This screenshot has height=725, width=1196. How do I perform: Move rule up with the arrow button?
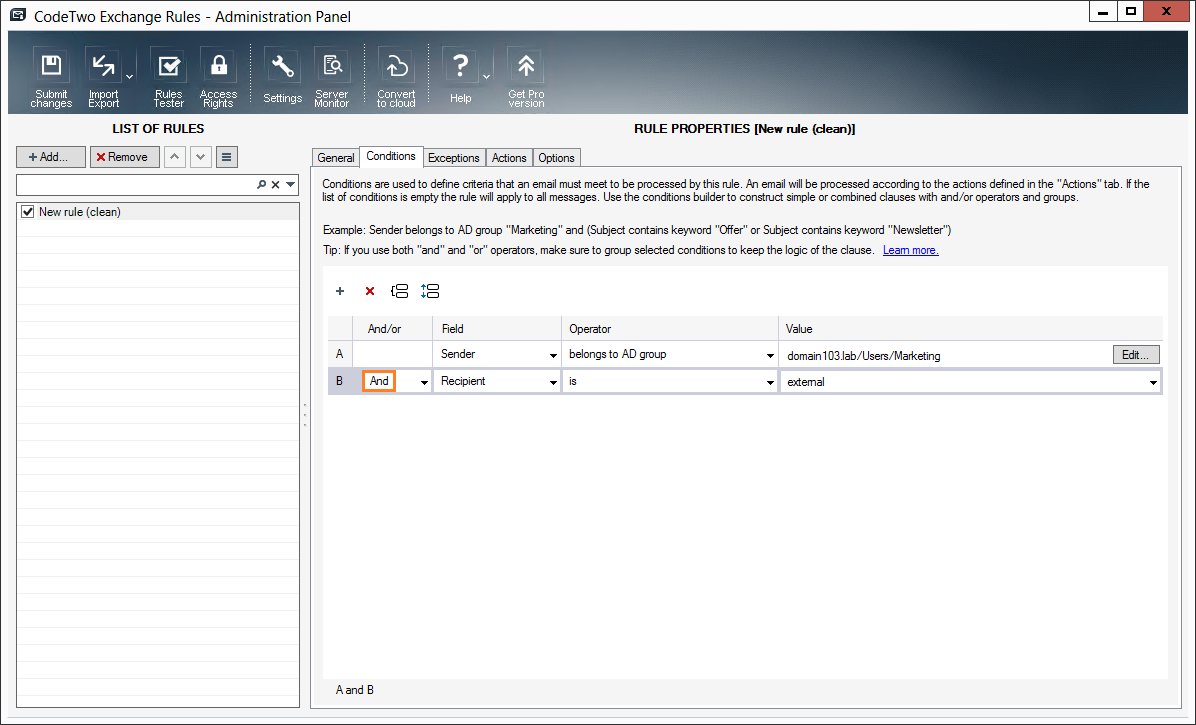[x=175, y=157]
